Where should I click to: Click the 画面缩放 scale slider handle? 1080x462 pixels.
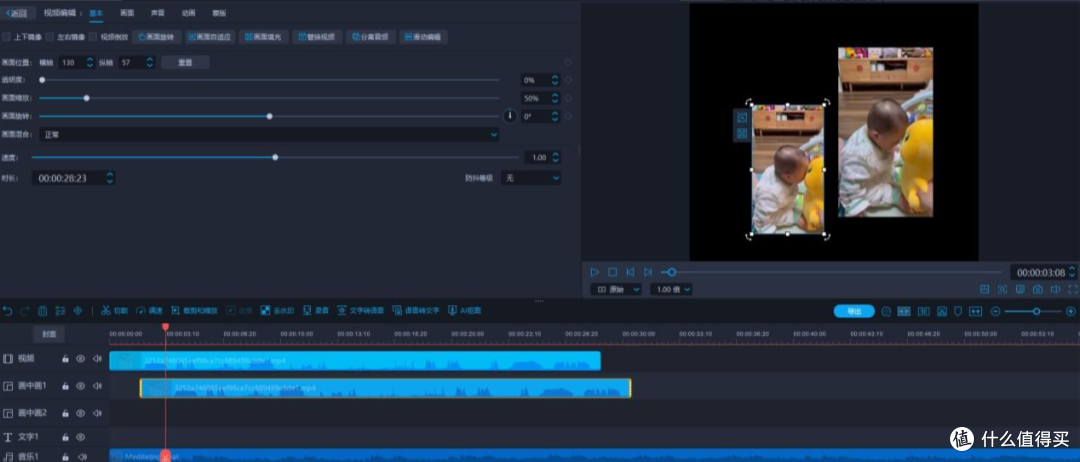(x=86, y=98)
